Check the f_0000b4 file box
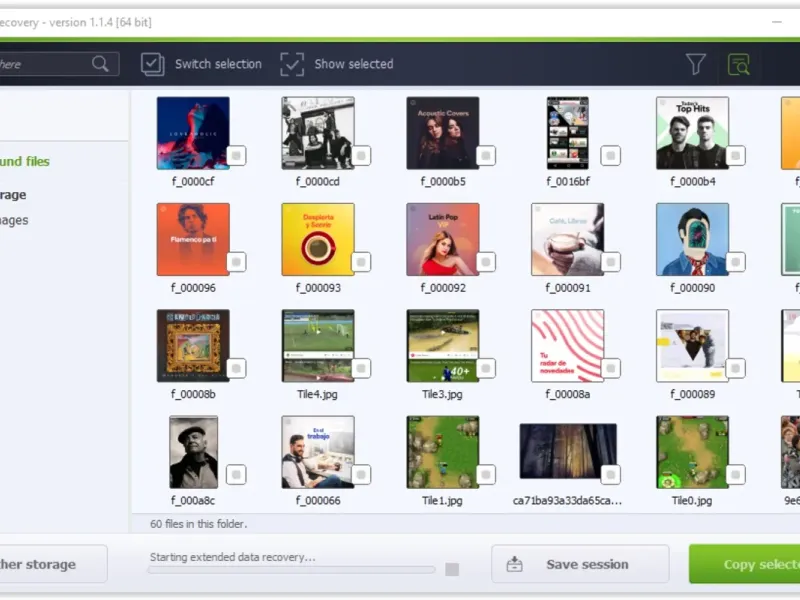 coord(735,156)
